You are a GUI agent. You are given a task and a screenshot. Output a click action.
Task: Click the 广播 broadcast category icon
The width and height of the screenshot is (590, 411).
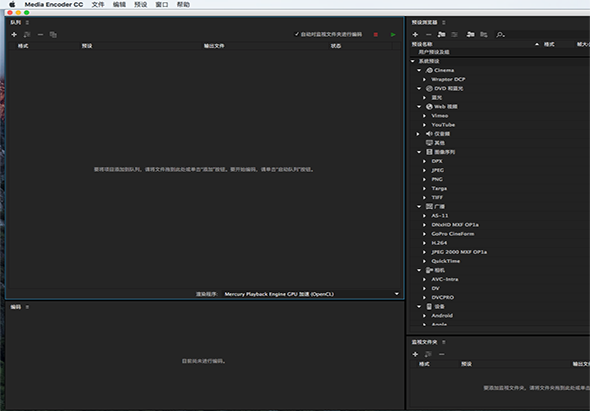point(429,207)
